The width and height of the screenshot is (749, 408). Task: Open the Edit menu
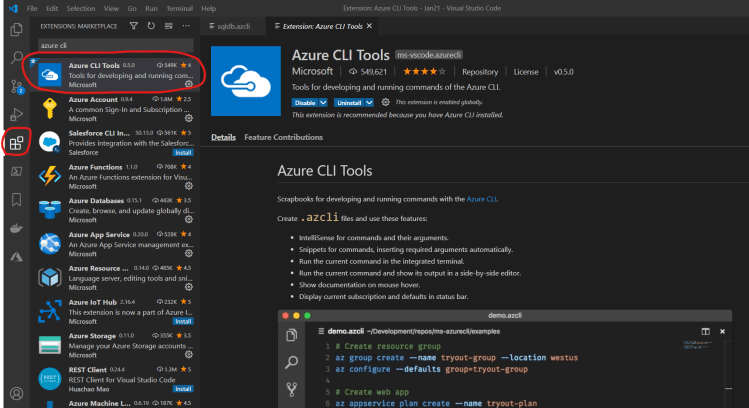pos(52,8)
